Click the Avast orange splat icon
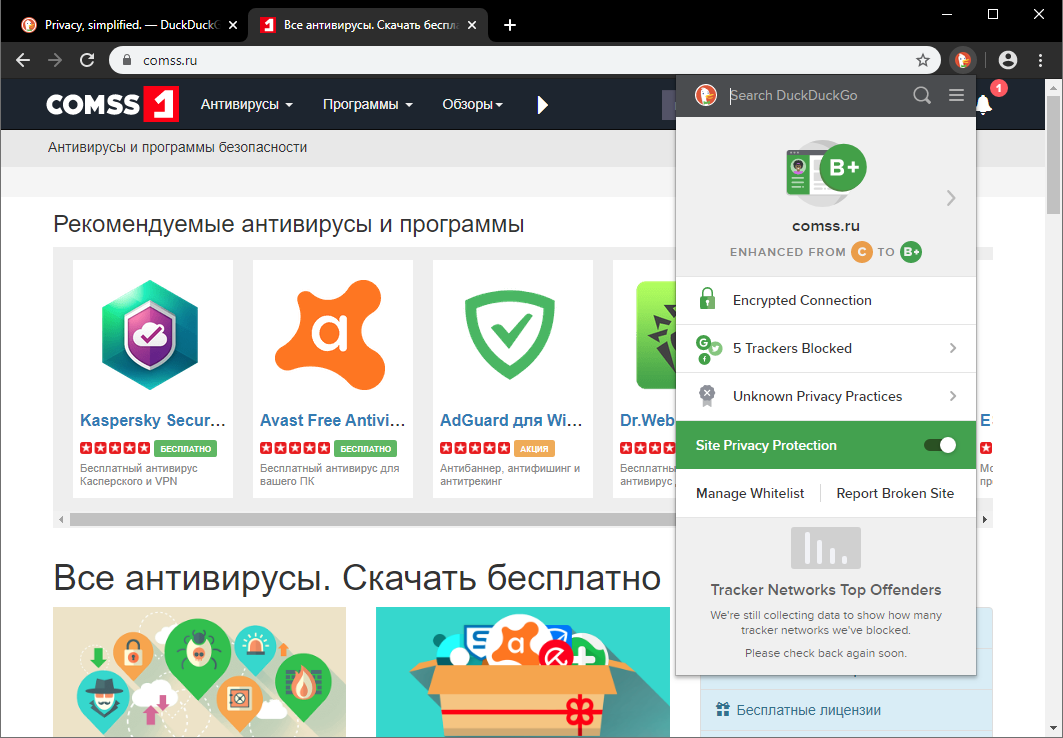The width and height of the screenshot is (1063, 738). [329, 335]
